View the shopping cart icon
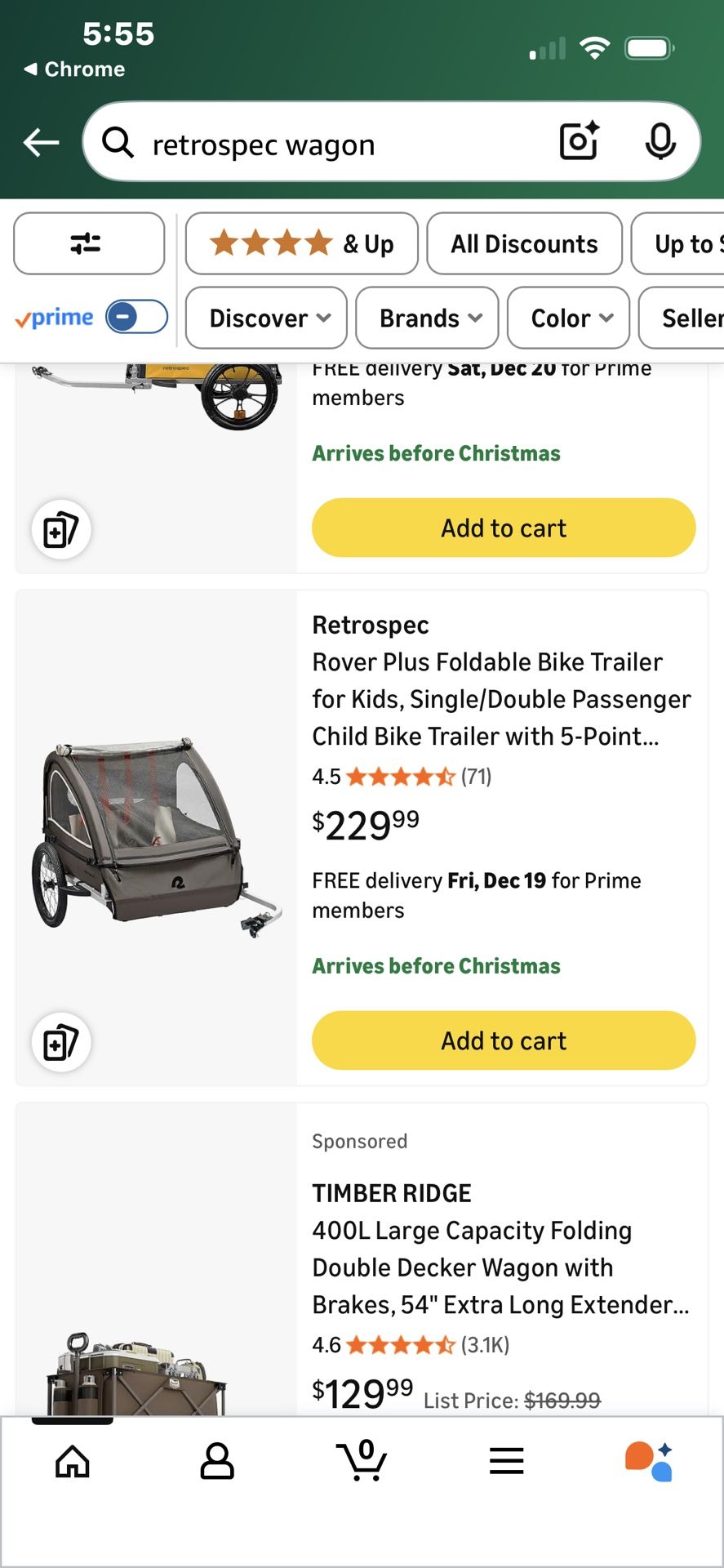Viewport: 724px width, 1568px height. 362,1462
